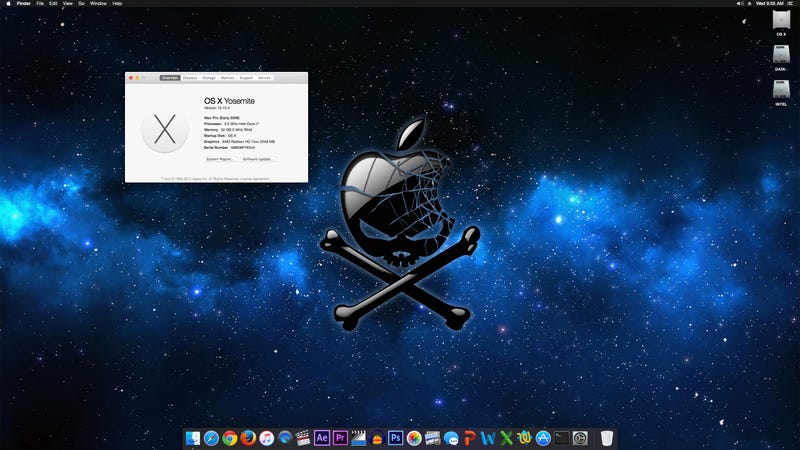Viewport: 800px width, 450px height.
Task: Launch Safari from the dock
Action: [211, 438]
